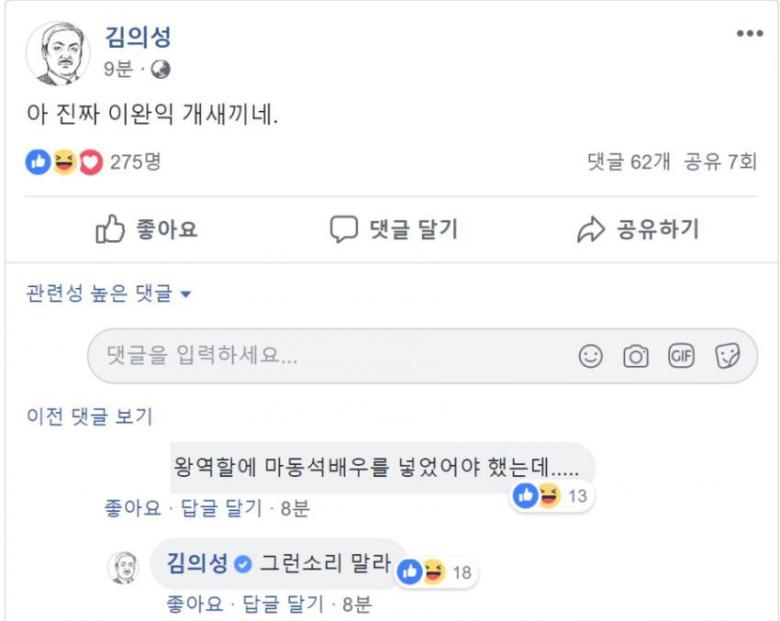The width and height of the screenshot is (780, 621).
Task: Open the 공유 7회 shares count link
Action: (x=720, y=162)
